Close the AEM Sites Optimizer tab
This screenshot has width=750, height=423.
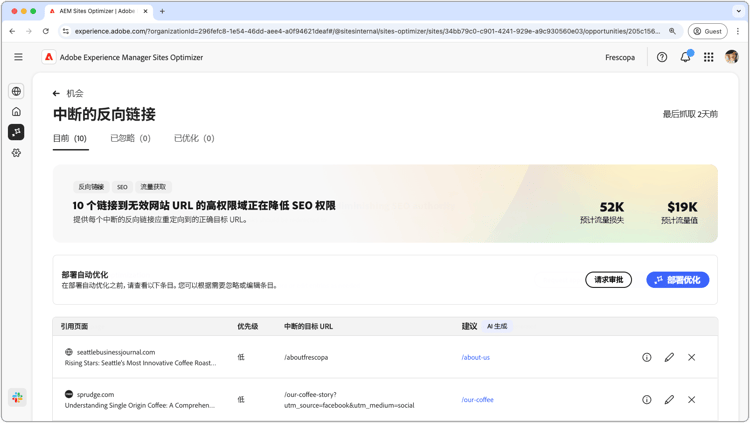[x=145, y=11]
